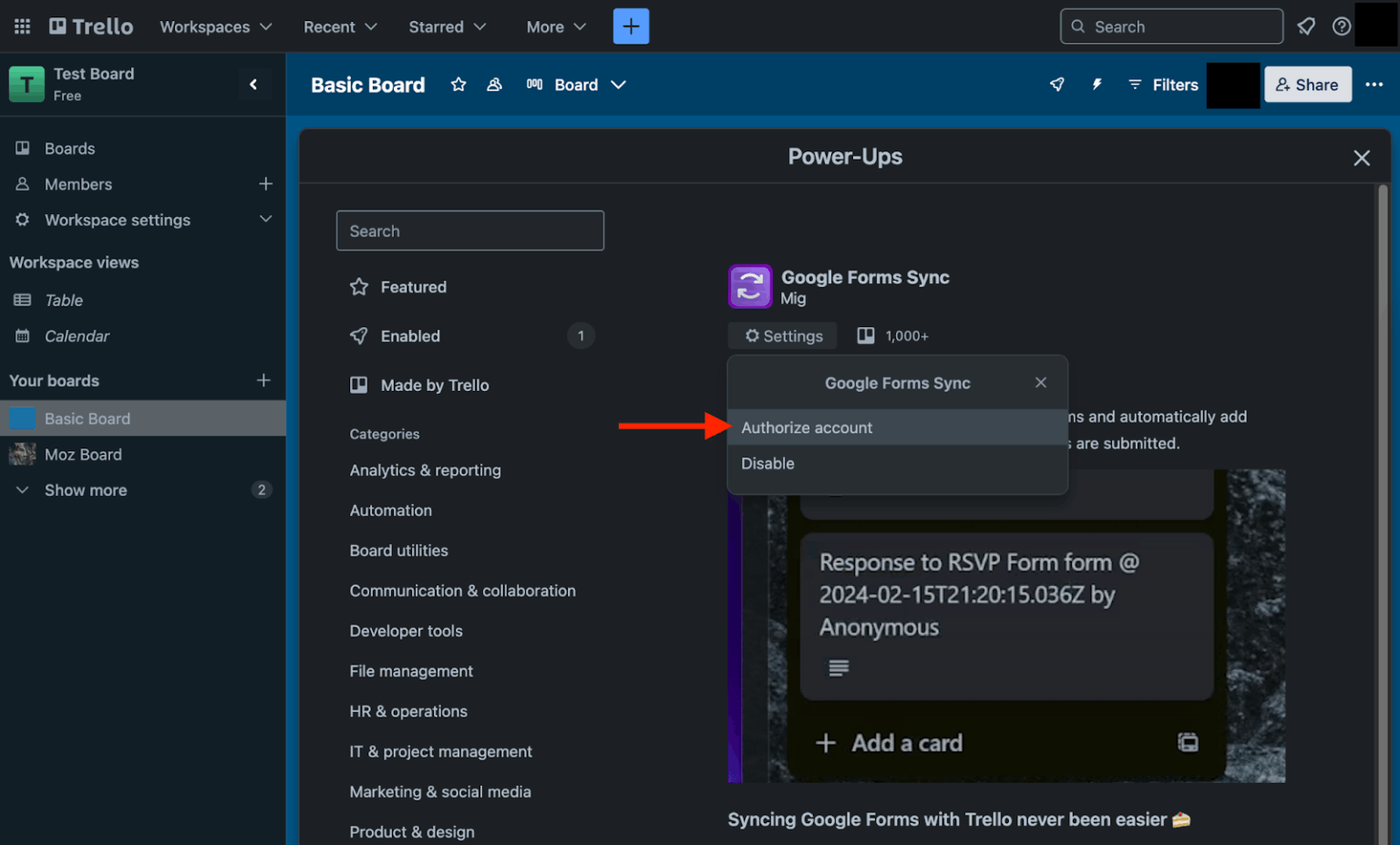Image resolution: width=1400 pixels, height=845 pixels.
Task: Select Disable in the Google Forms Sync menu
Action: click(767, 463)
